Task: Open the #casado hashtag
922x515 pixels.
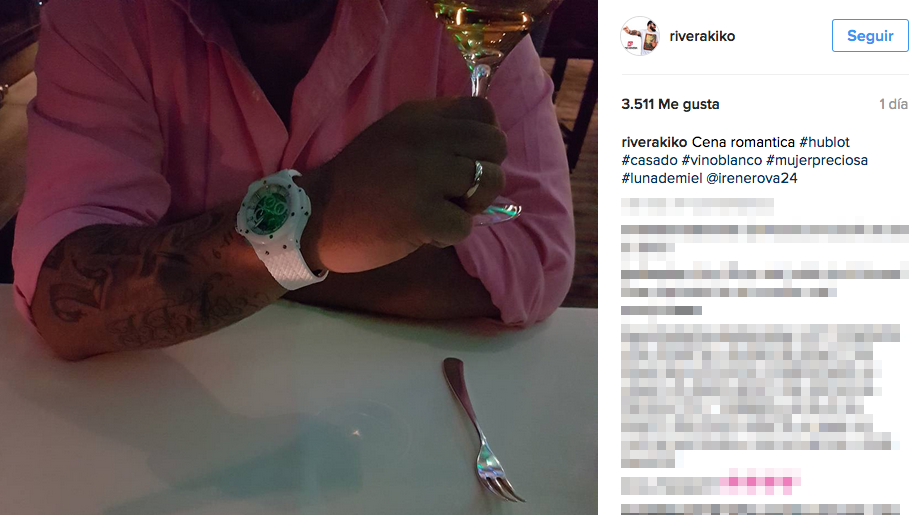Action: pos(649,160)
